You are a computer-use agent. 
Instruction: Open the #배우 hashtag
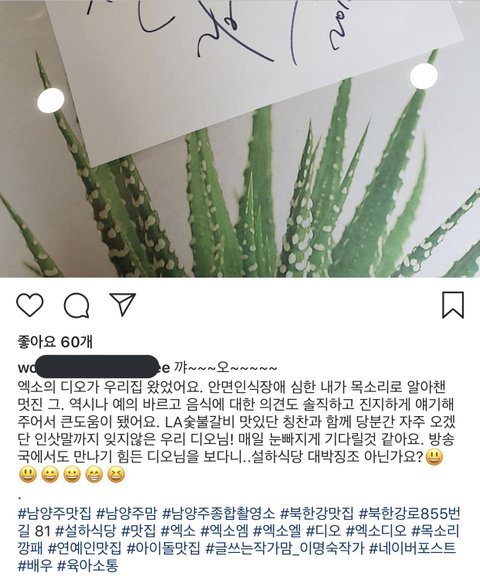tap(35, 566)
